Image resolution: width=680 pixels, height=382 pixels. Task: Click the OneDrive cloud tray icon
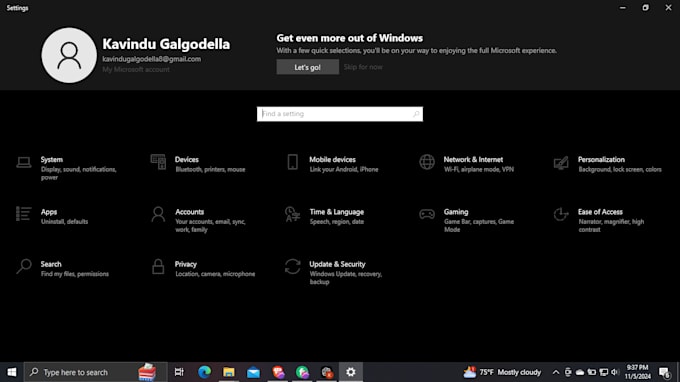click(x=580, y=372)
